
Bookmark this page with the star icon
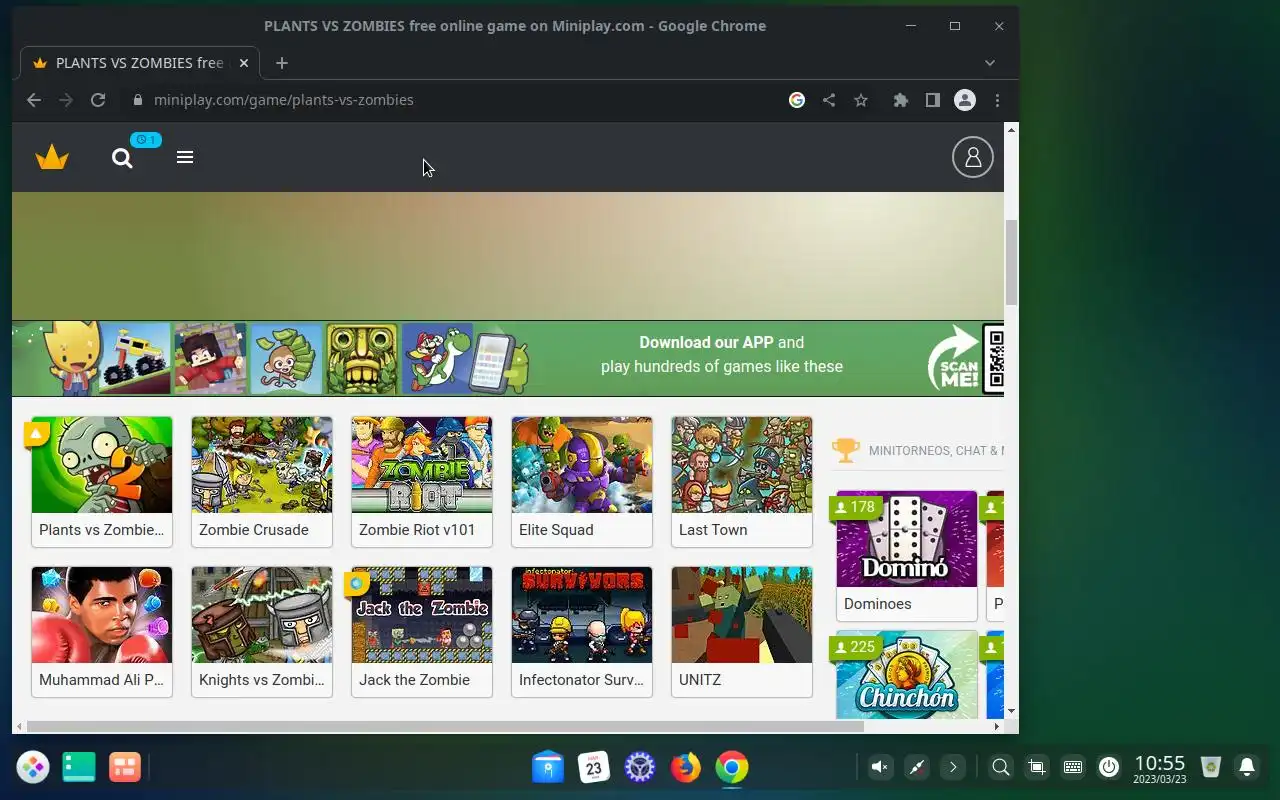tap(861, 100)
